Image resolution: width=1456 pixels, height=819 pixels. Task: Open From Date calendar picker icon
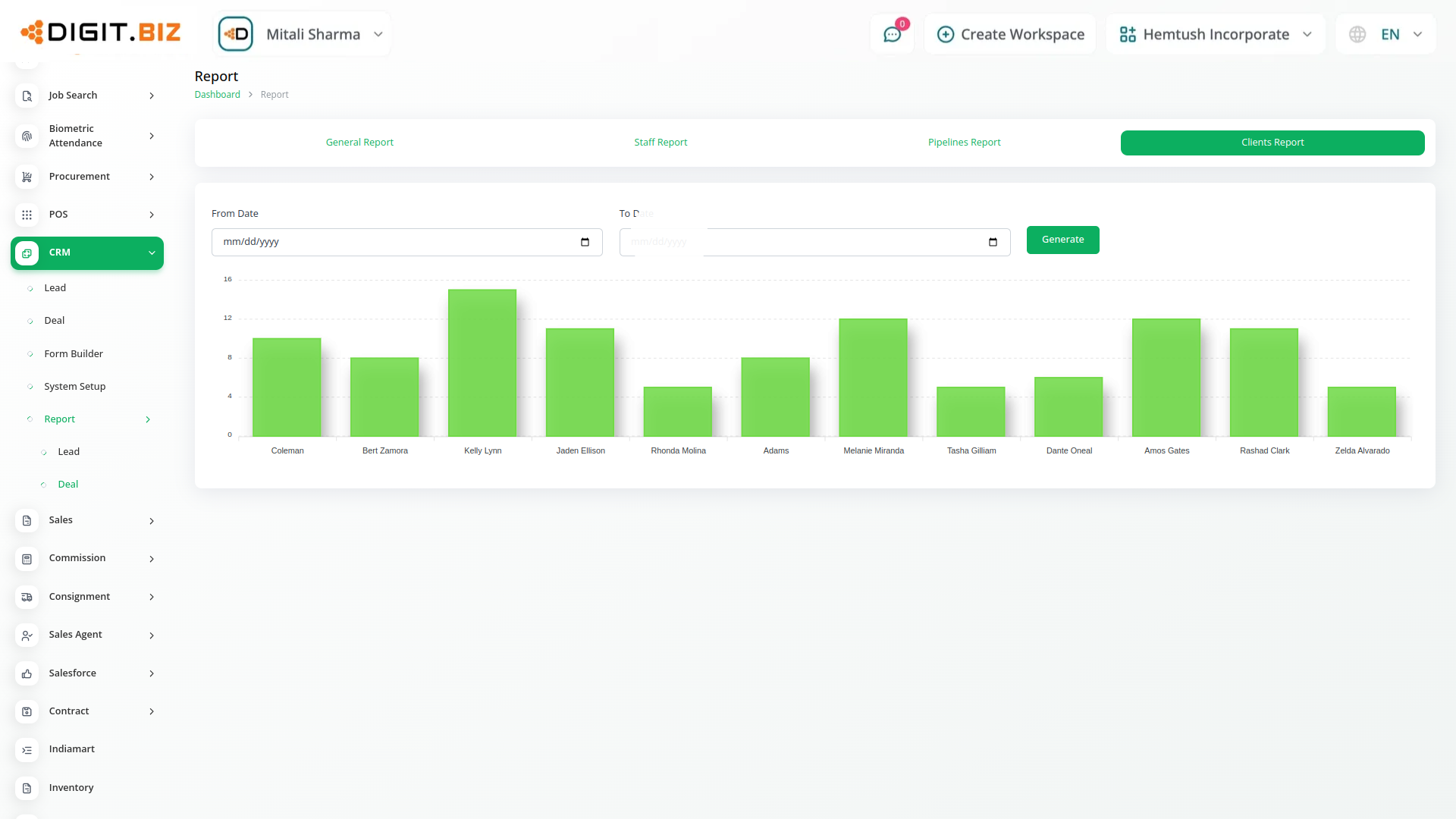[x=585, y=242]
